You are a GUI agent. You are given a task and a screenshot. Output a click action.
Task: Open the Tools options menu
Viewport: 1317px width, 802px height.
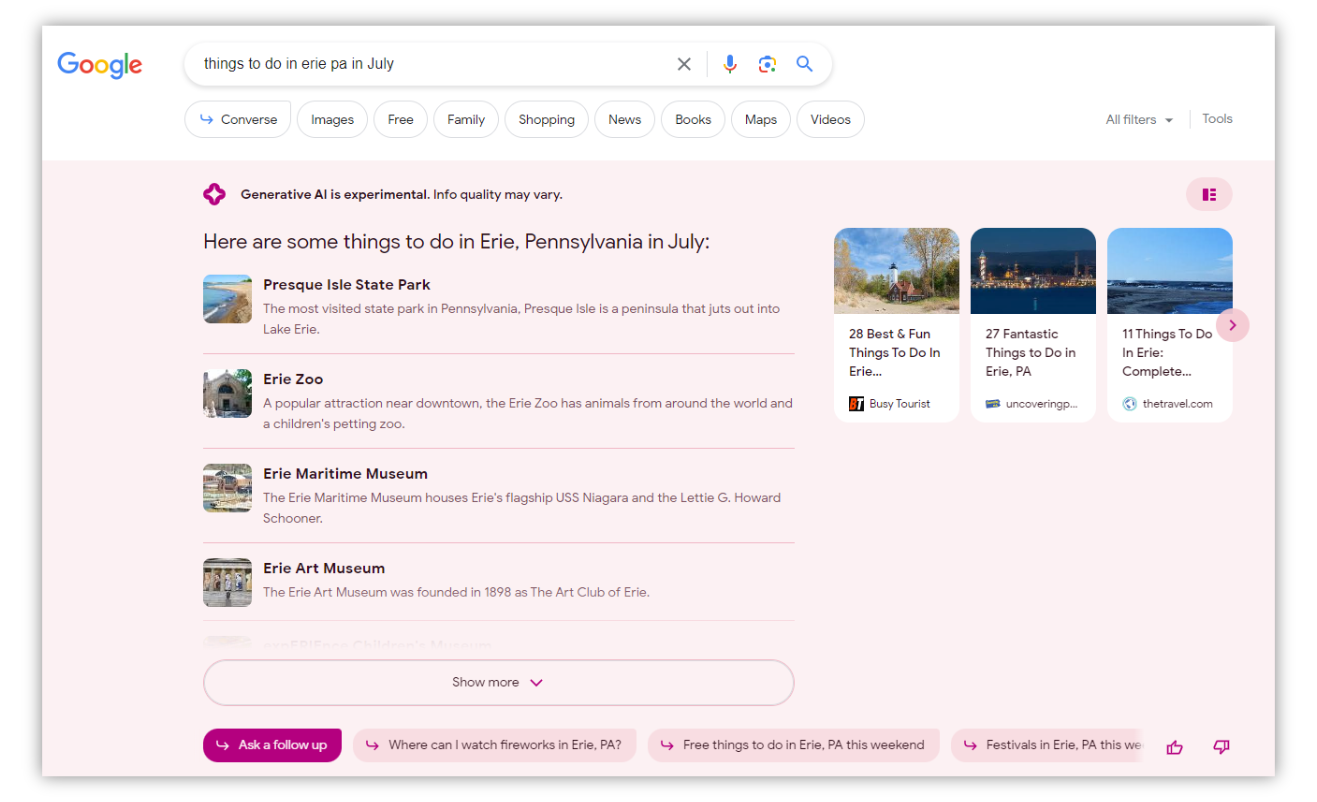(1217, 119)
